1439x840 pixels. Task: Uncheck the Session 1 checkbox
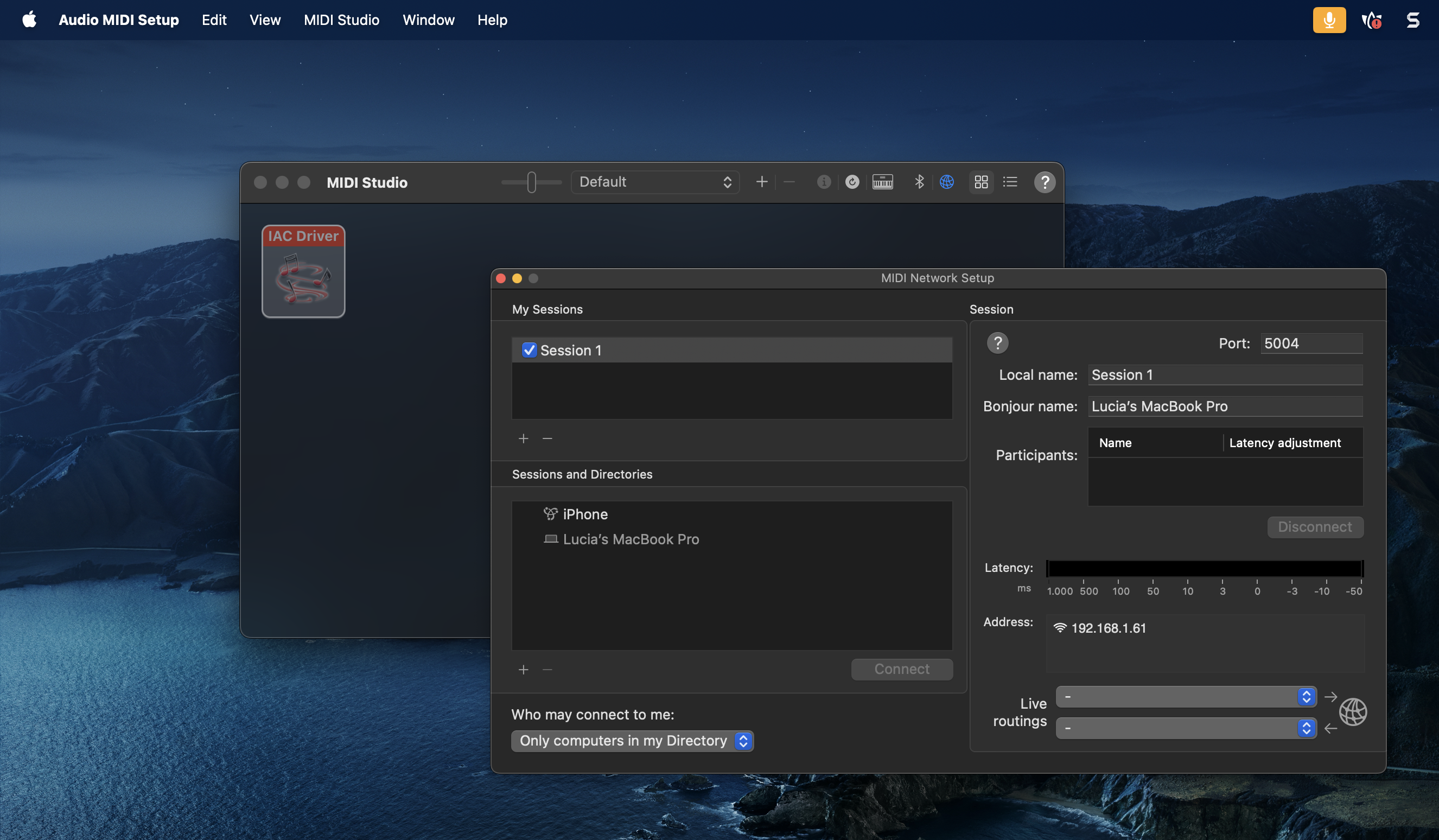(x=529, y=350)
